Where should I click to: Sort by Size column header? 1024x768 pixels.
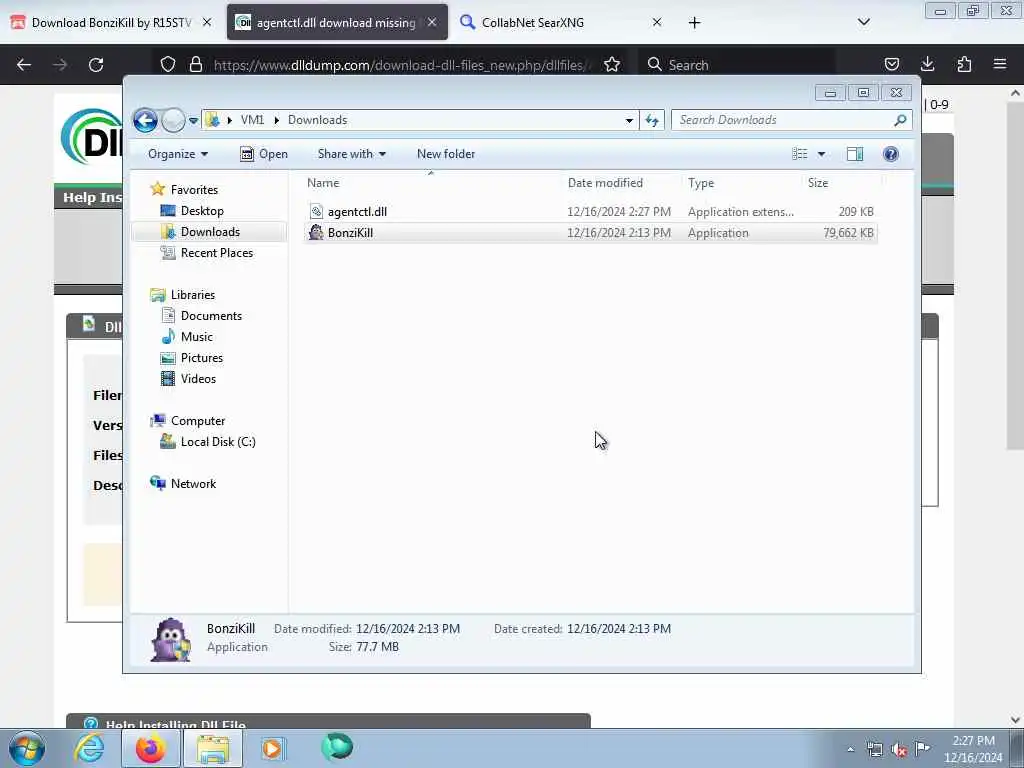point(818,183)
